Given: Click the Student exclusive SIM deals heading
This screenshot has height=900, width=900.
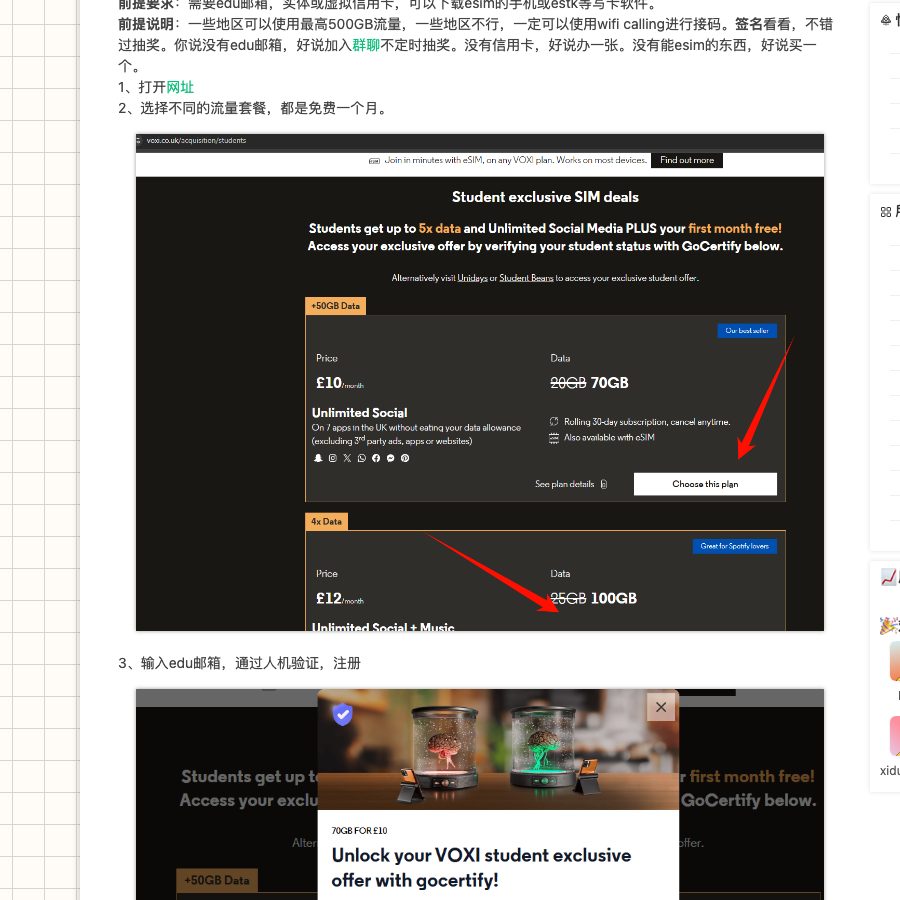Looking at the screenshot, I should coord(545,197).
